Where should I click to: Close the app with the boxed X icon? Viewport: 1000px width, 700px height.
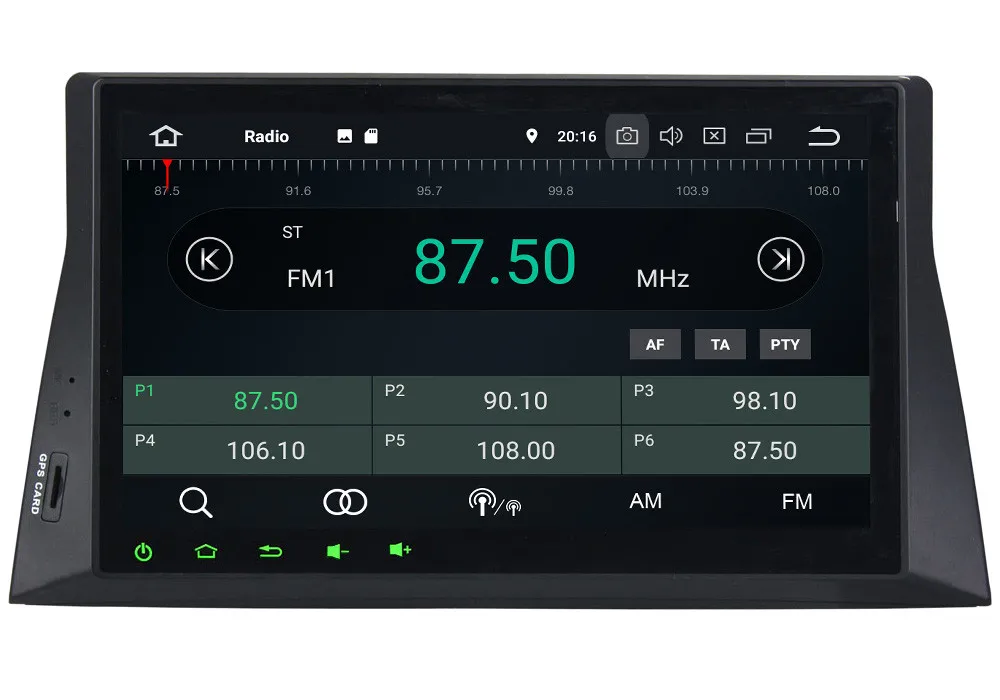pyautogui.click(x=714, y=136)
